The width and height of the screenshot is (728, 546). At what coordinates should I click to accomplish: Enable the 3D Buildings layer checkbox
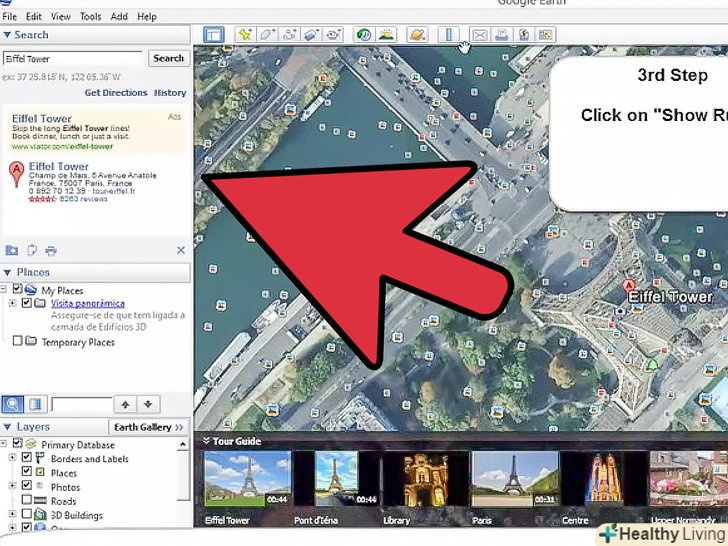coord(26,514)
